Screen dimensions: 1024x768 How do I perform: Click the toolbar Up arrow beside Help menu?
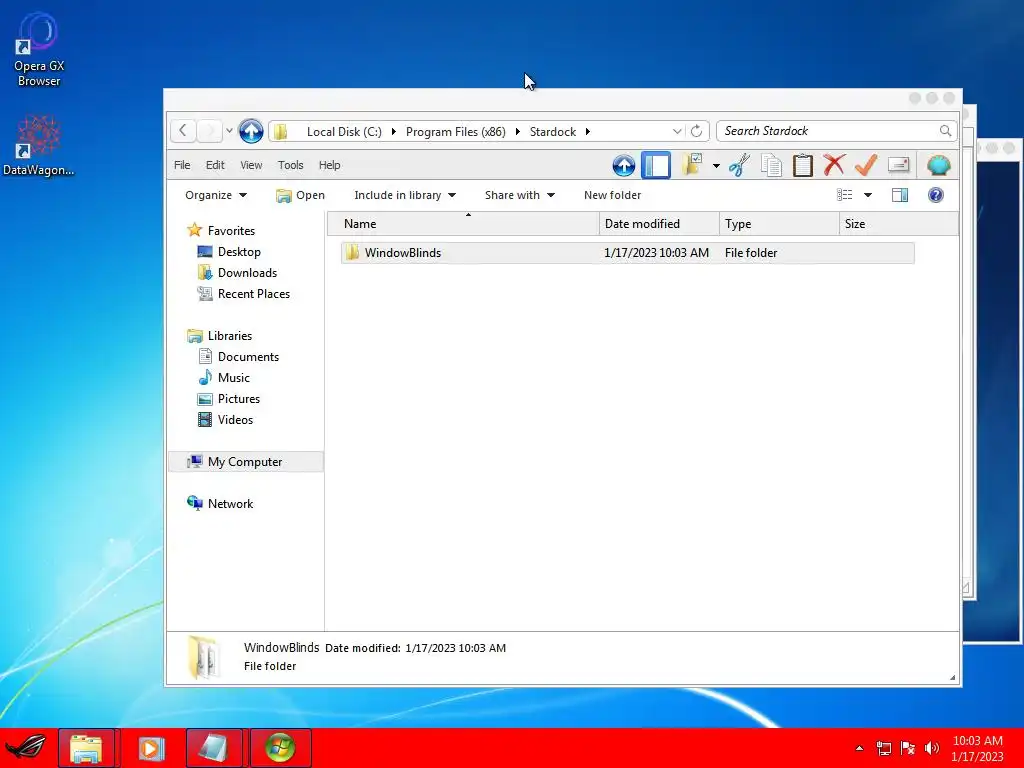624,165
